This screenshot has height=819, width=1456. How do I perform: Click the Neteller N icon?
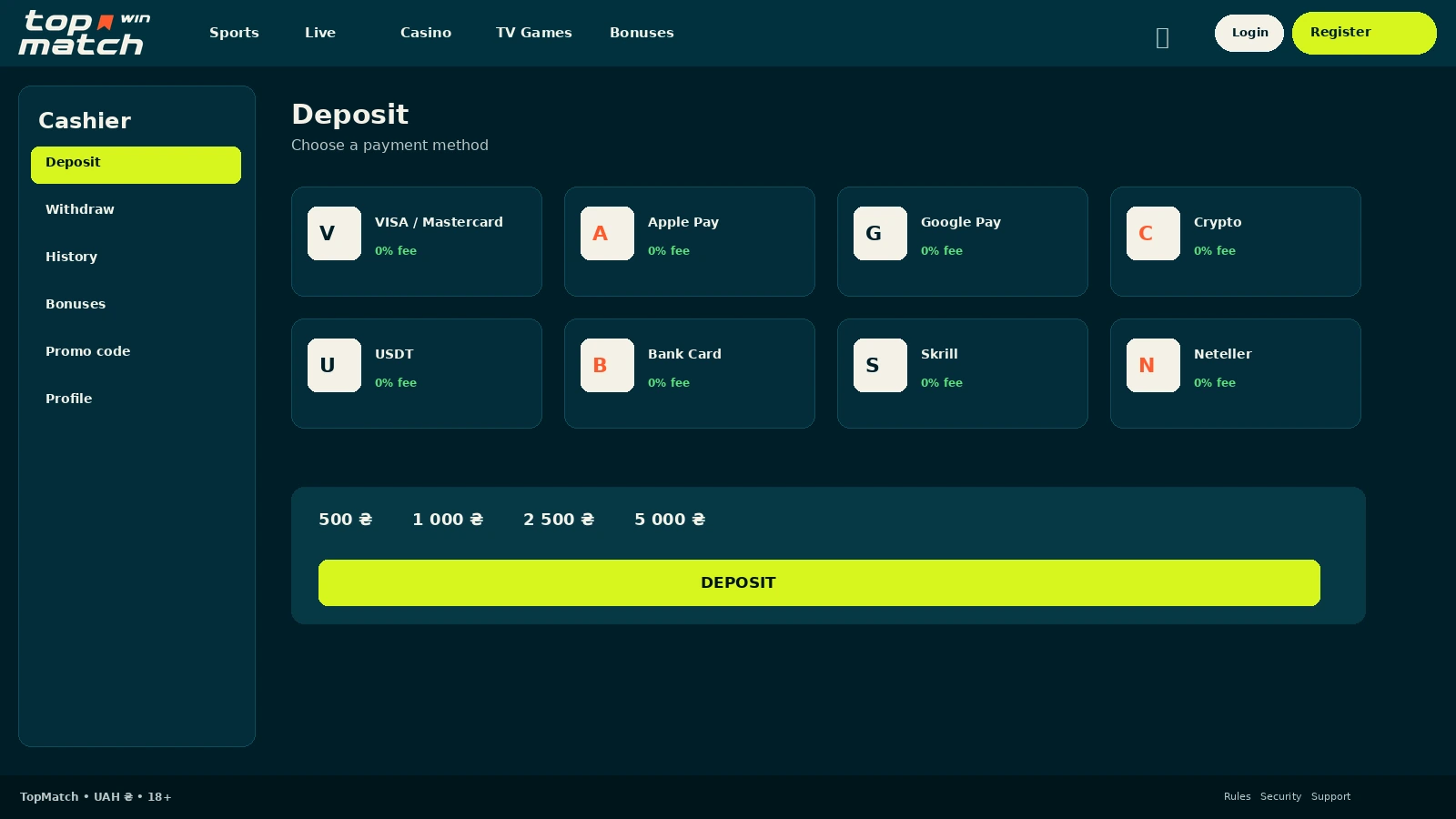point(1153,365)
